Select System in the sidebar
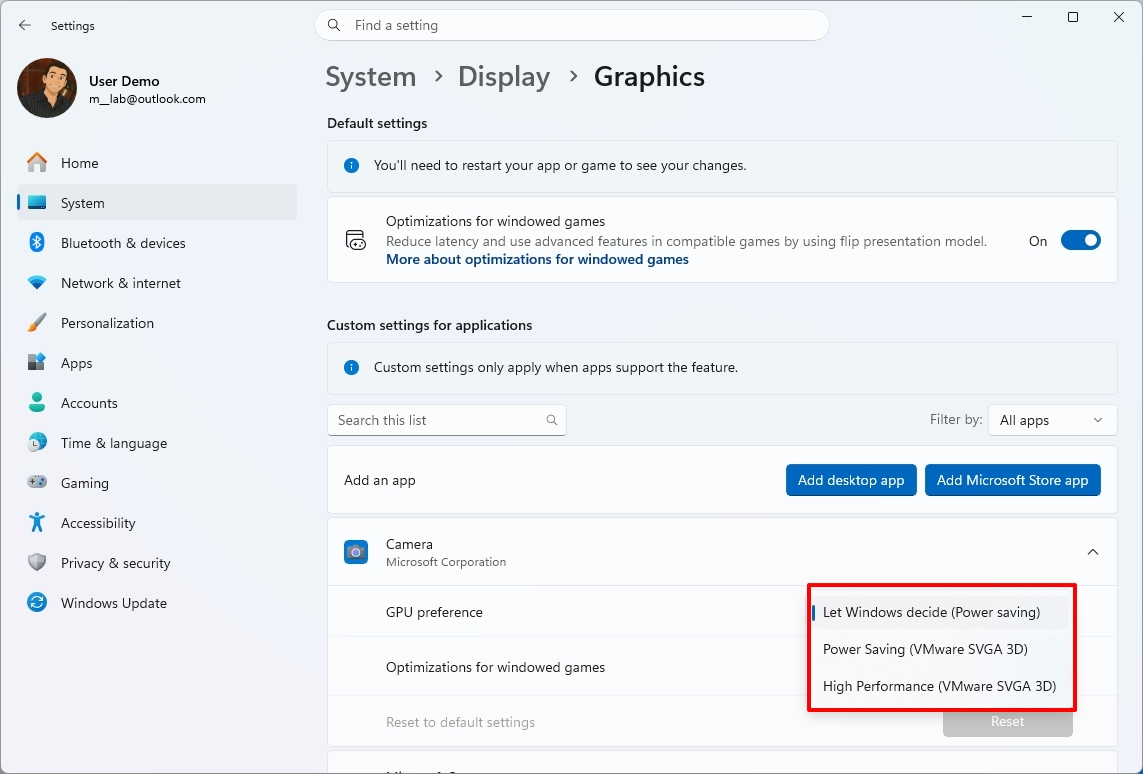Viewport: 1143px width, 774px height. 157,203
